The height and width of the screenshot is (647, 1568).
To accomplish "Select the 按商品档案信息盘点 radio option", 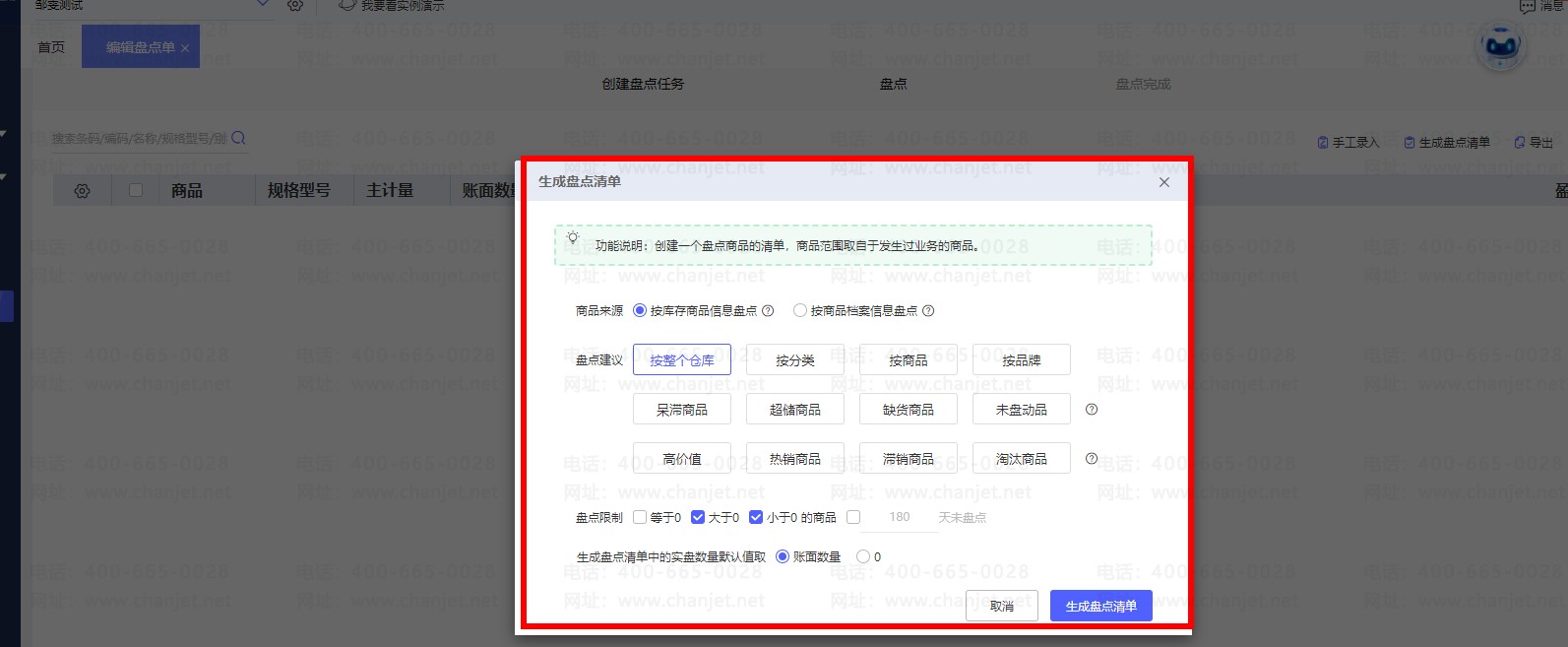I will click(x=800, y=311).
